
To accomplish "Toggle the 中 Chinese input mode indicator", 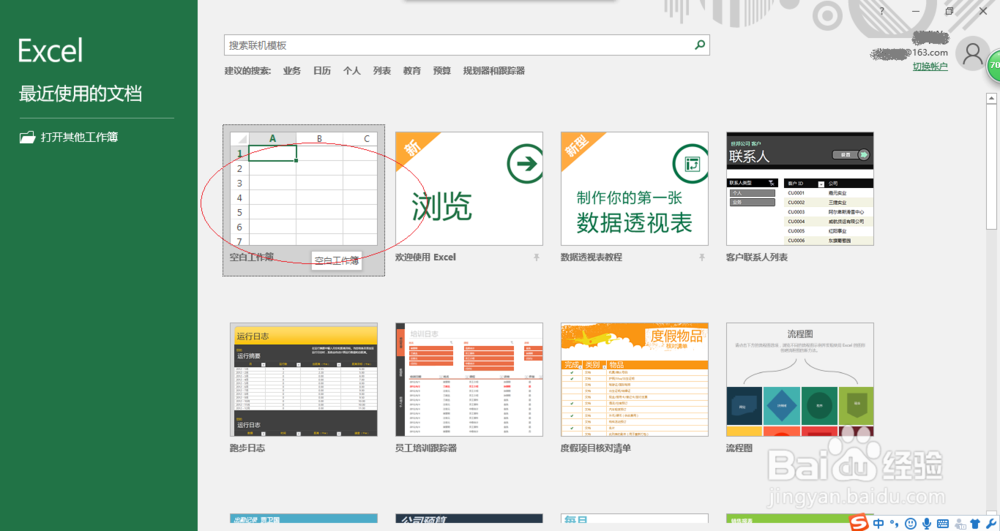I will (879, 523).
